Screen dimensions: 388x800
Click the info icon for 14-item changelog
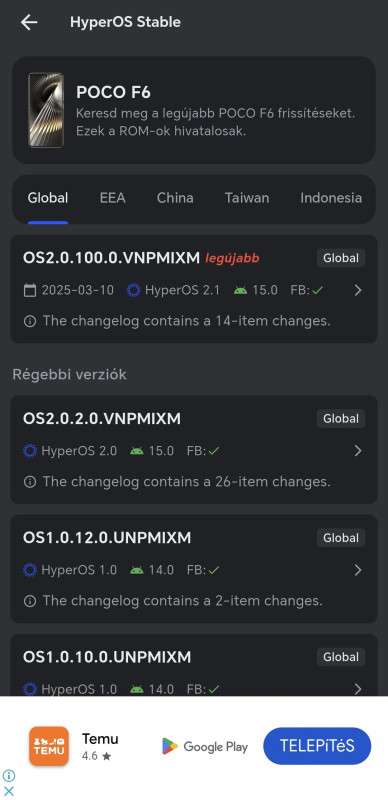[x=30, y=321]
